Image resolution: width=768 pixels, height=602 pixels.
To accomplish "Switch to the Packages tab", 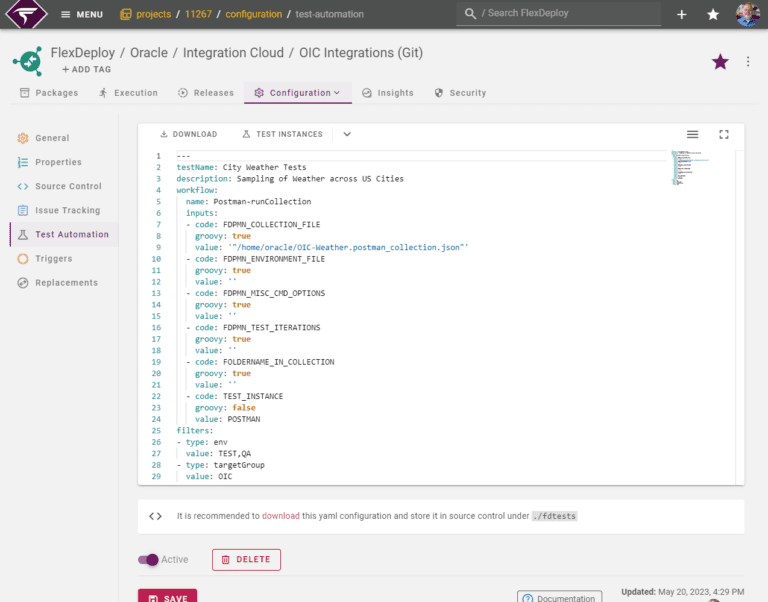I will [48, 93].
